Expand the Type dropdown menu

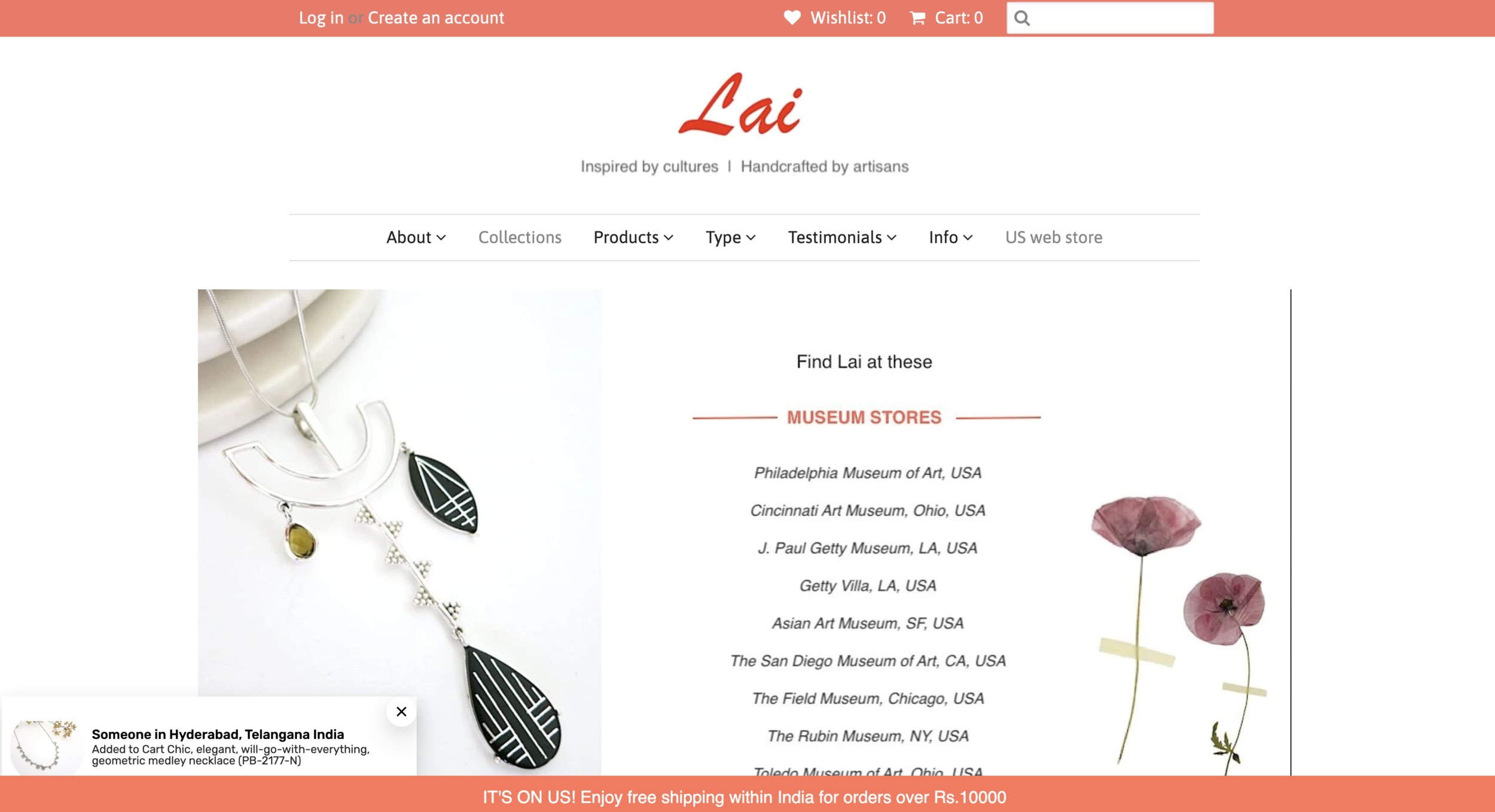click(730, 237)
